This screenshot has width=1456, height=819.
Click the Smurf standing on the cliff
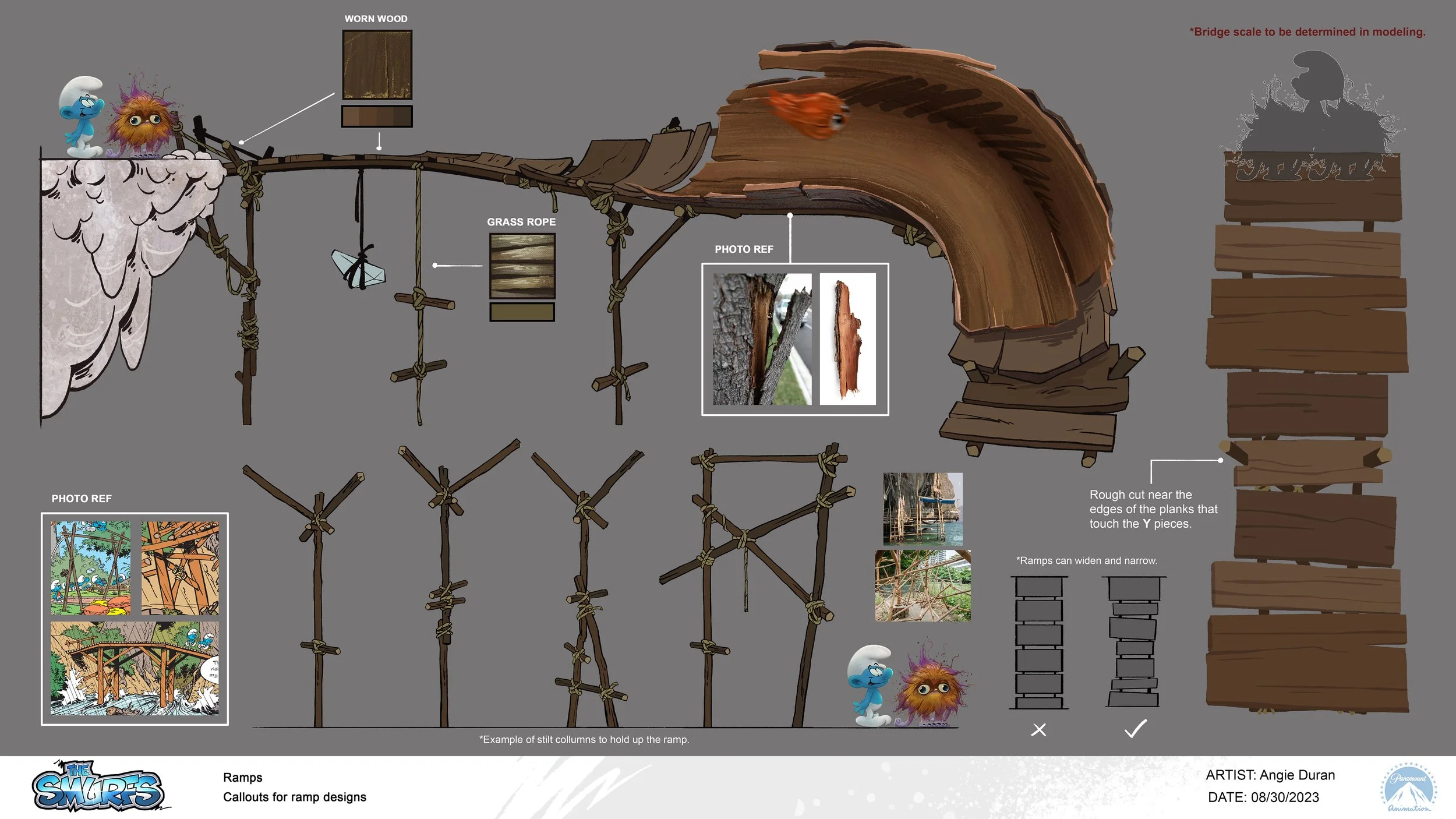82,117
